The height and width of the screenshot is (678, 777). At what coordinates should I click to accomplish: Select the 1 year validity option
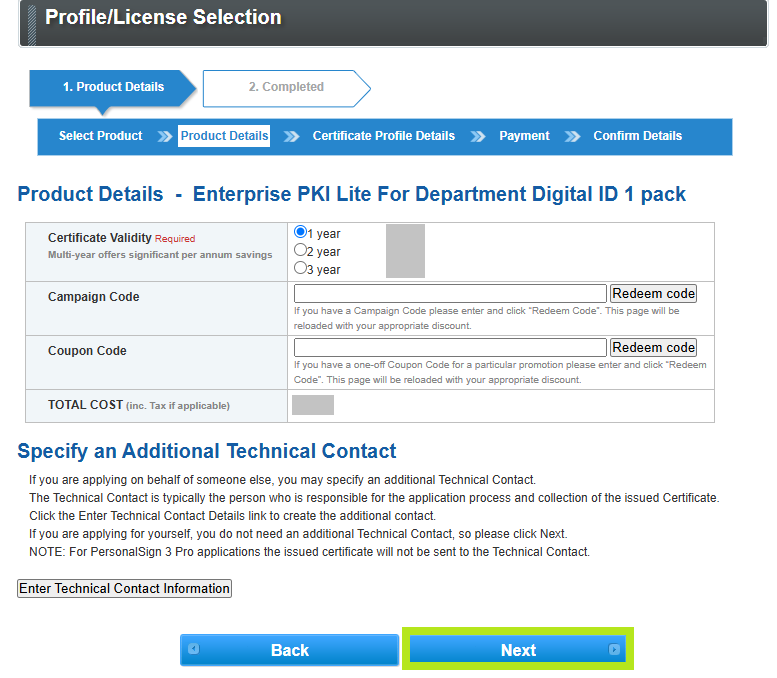(300, 232)
